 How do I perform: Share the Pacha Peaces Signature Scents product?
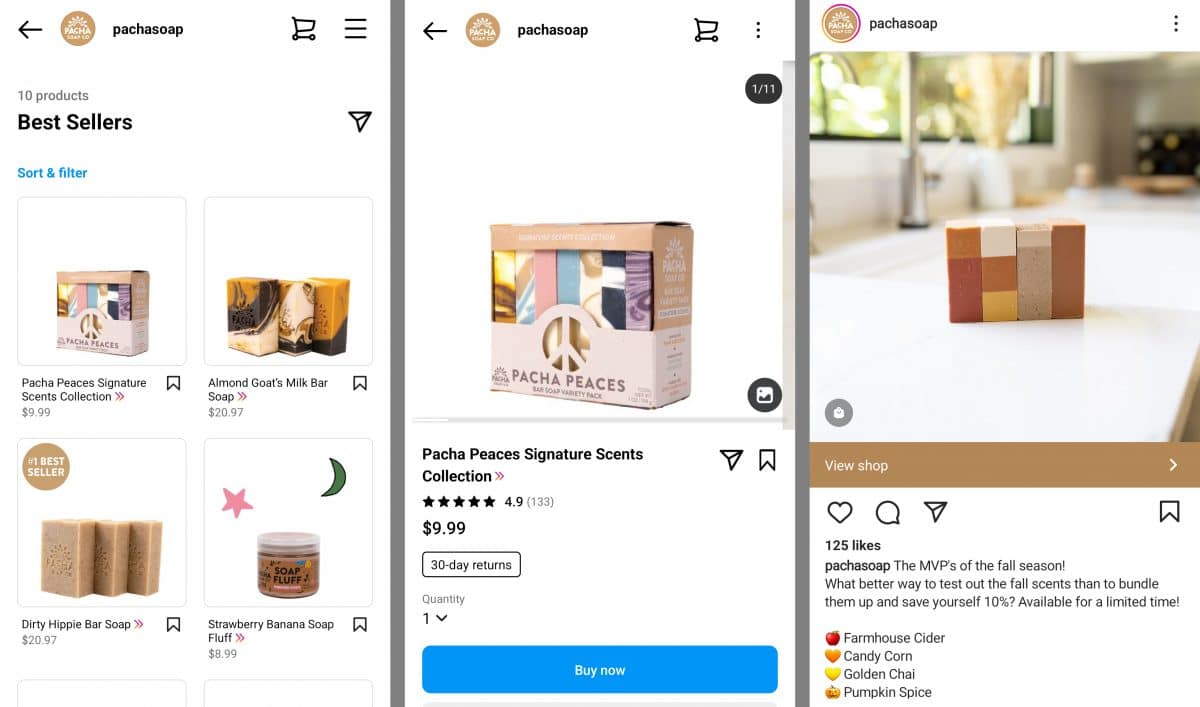[x=731, y=459]
